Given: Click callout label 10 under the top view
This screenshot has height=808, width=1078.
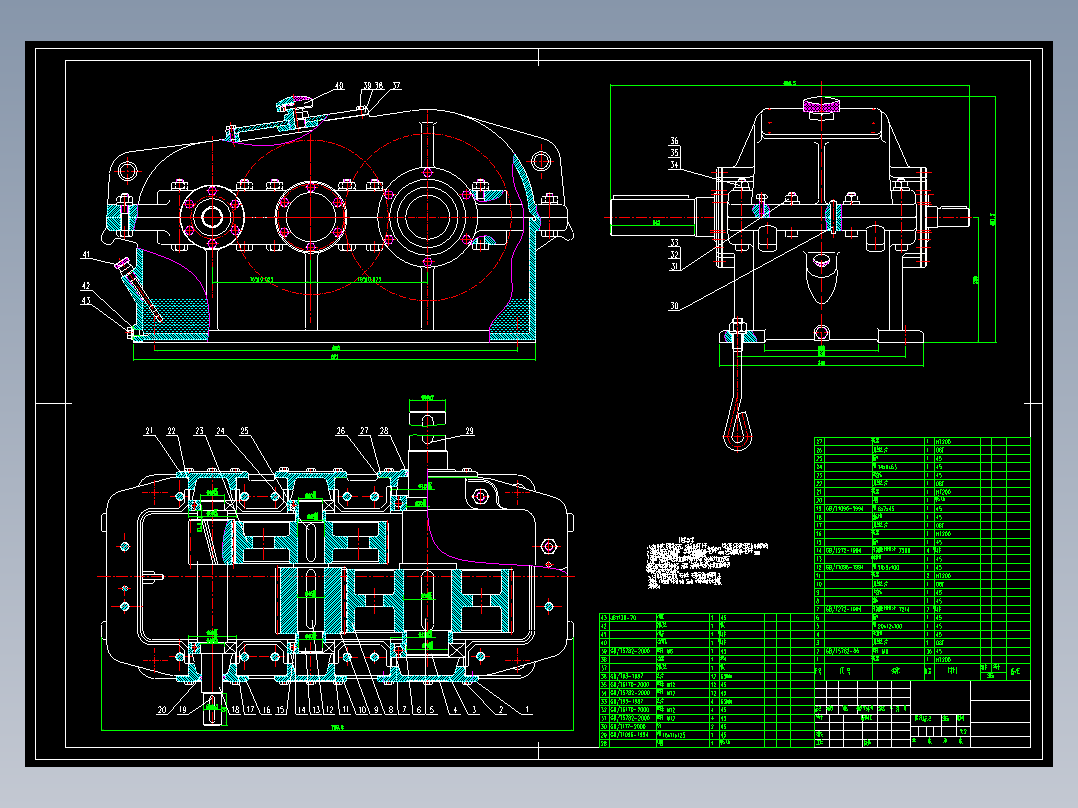Looking at the screenshot, I should [x=362, y=710].
